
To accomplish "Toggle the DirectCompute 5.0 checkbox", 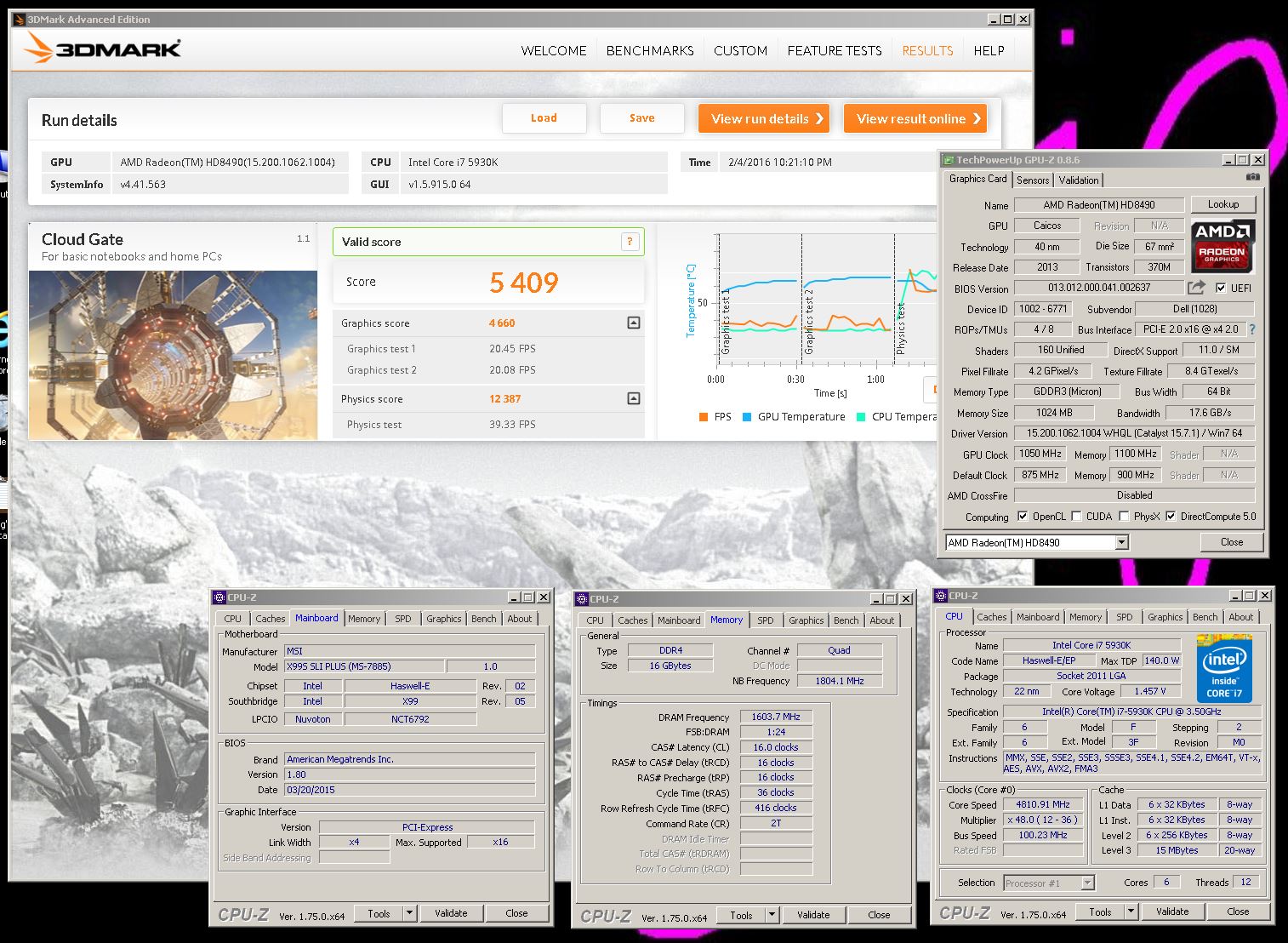I will [1171, 517].
